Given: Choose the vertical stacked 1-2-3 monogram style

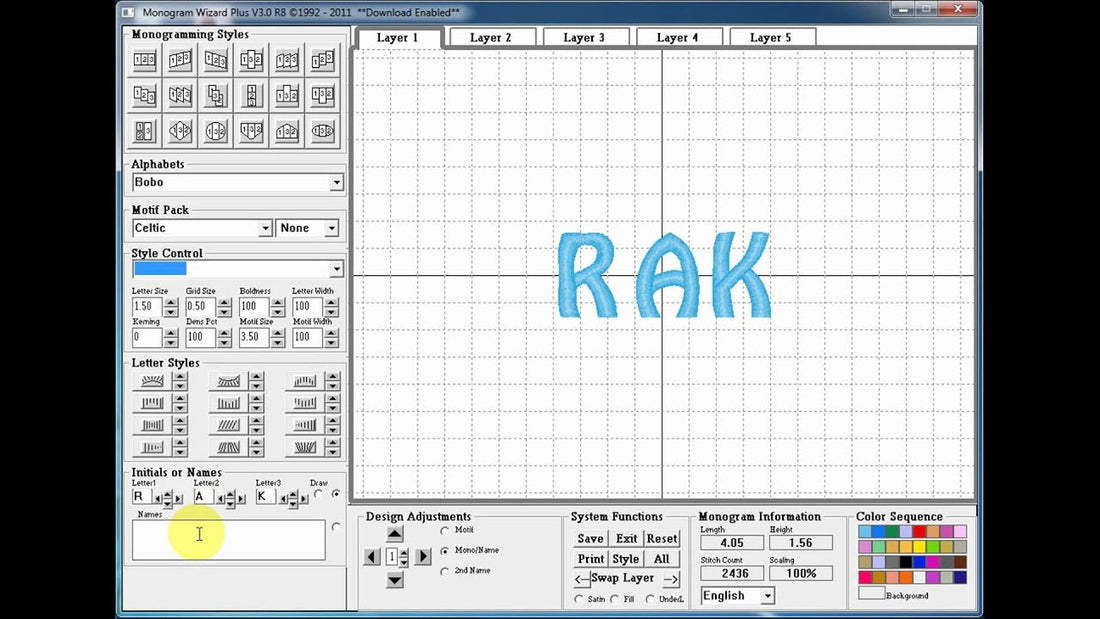Looking at the screenshot, I should coord(251,96).
